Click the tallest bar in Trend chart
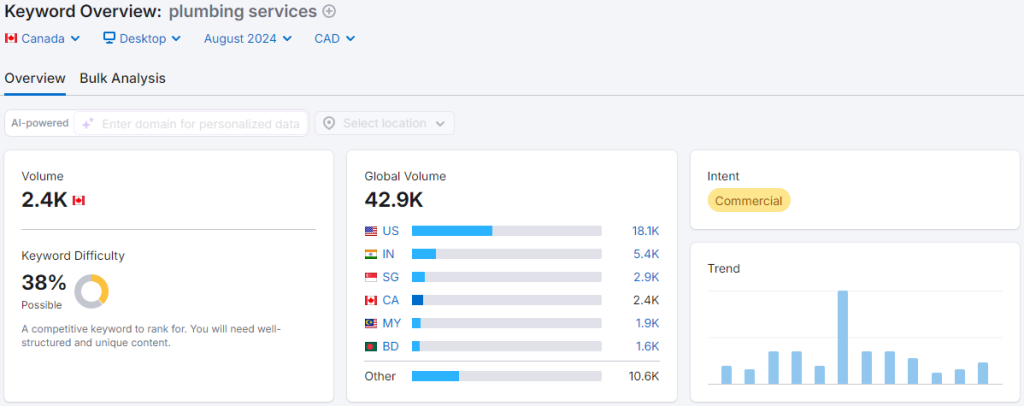 coord(843,337)
